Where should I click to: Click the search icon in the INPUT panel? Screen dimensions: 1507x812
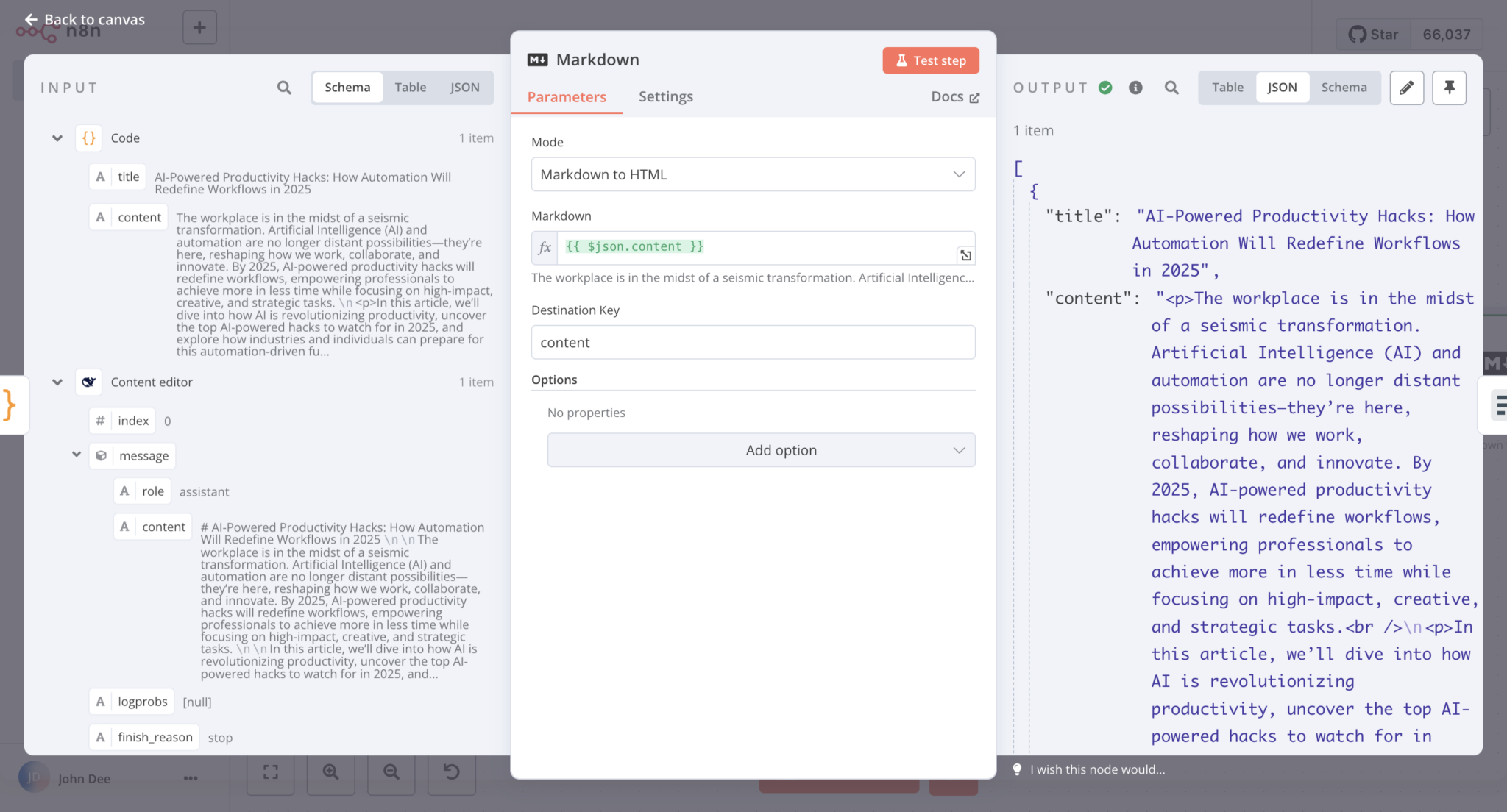click(x=283, y=88)
